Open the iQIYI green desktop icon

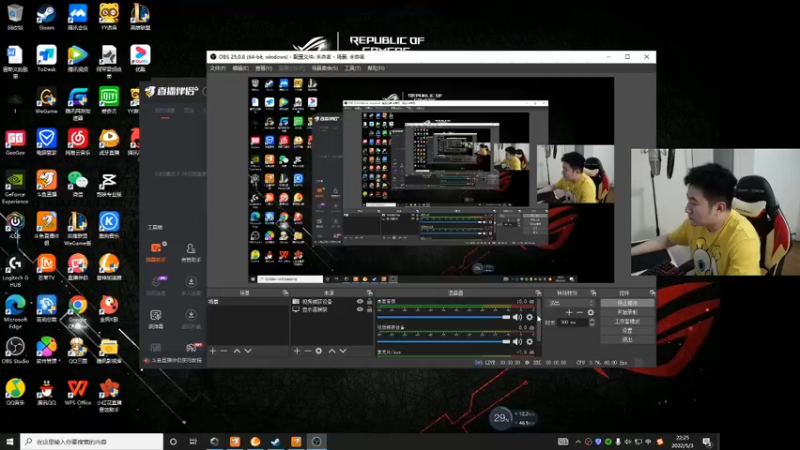click(x=109, y=101)
